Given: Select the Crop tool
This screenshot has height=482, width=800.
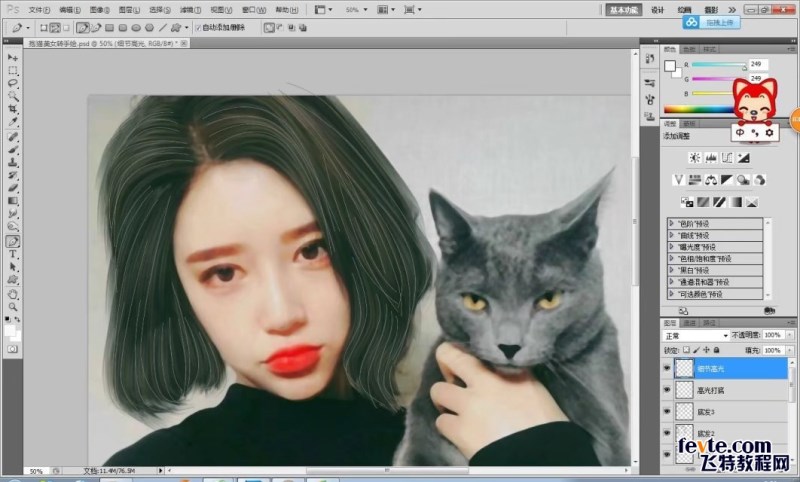Looking at the screenshot, I should point(13,109).
